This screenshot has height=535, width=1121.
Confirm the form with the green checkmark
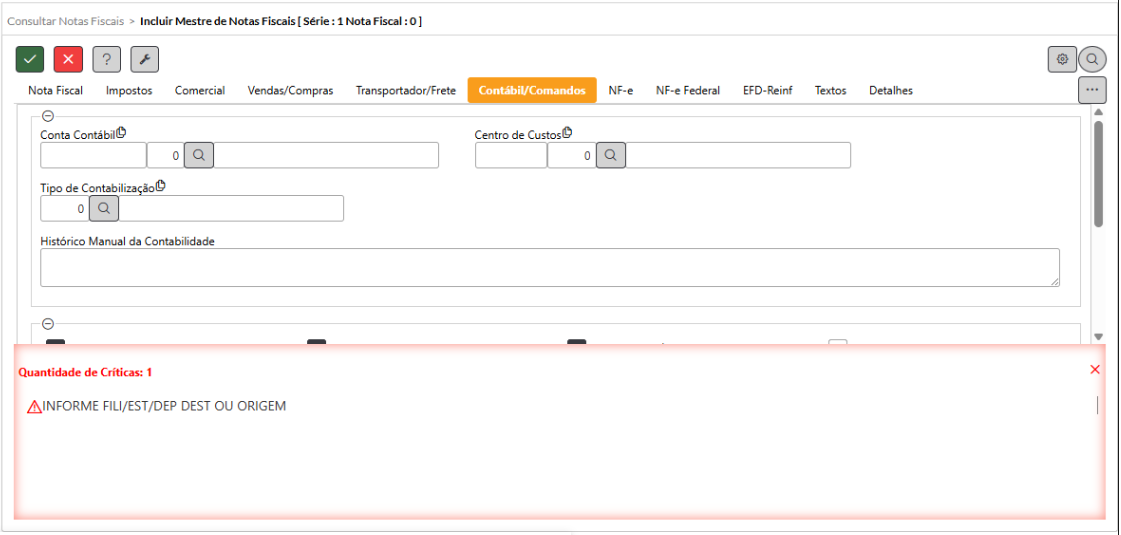[30, 59]
